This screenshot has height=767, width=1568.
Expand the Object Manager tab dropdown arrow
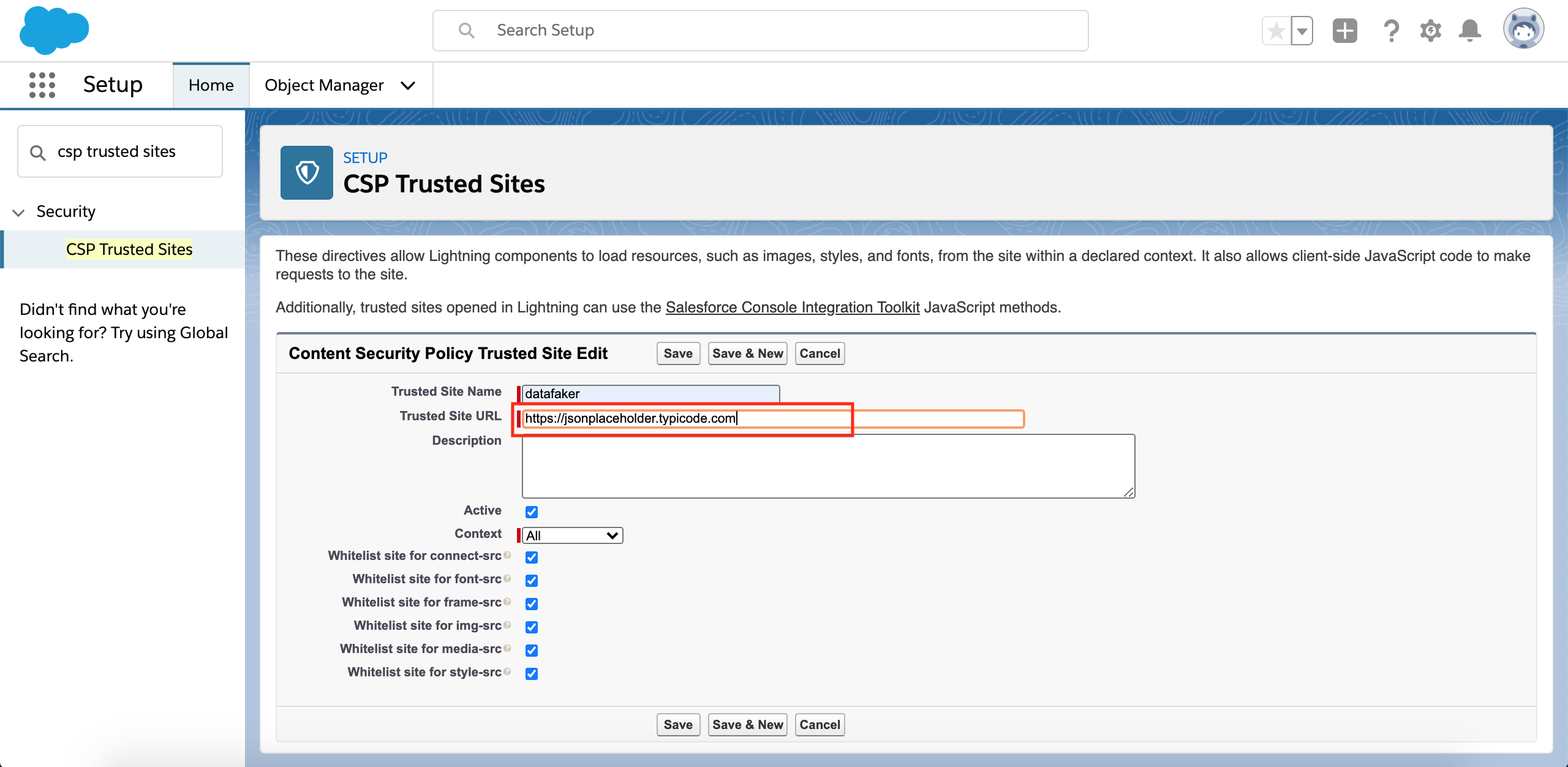[408, 86]
